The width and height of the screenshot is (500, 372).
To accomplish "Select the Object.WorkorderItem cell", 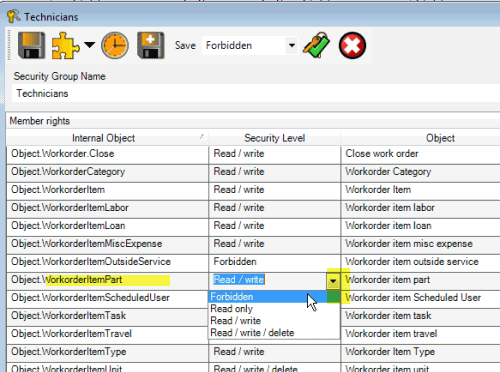I will tap(107, 190).
